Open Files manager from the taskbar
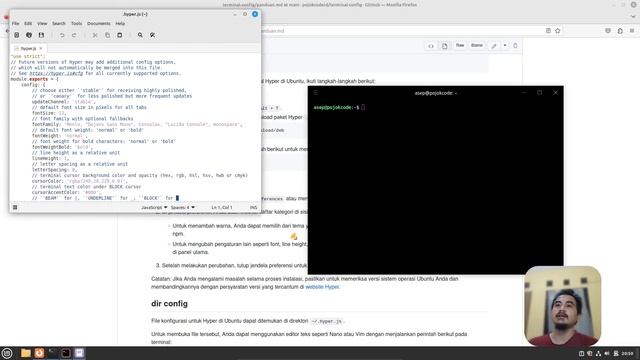Image resolution: width=640 pixels, height=360 pixels. click(x=26, y=353)
